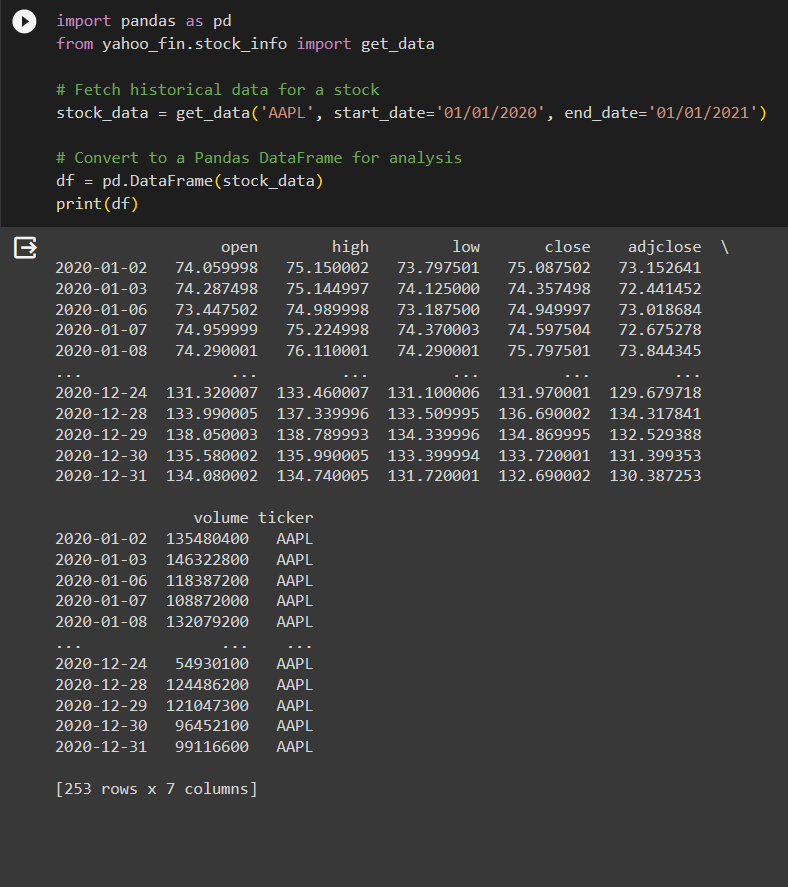Click the 'open' column header
This screenshot has width=788, height=887.
[x=239, y=247]
